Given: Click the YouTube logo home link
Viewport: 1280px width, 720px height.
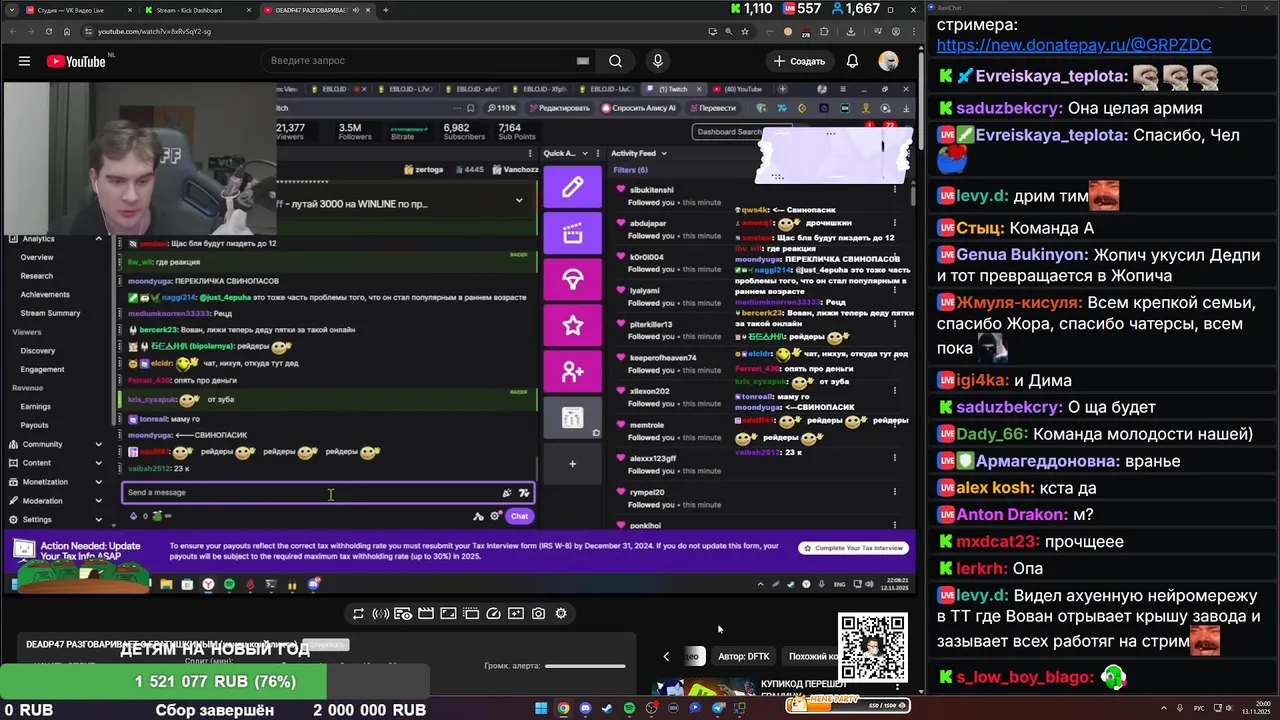Looking at the screenshot, I should click(76, 61).
